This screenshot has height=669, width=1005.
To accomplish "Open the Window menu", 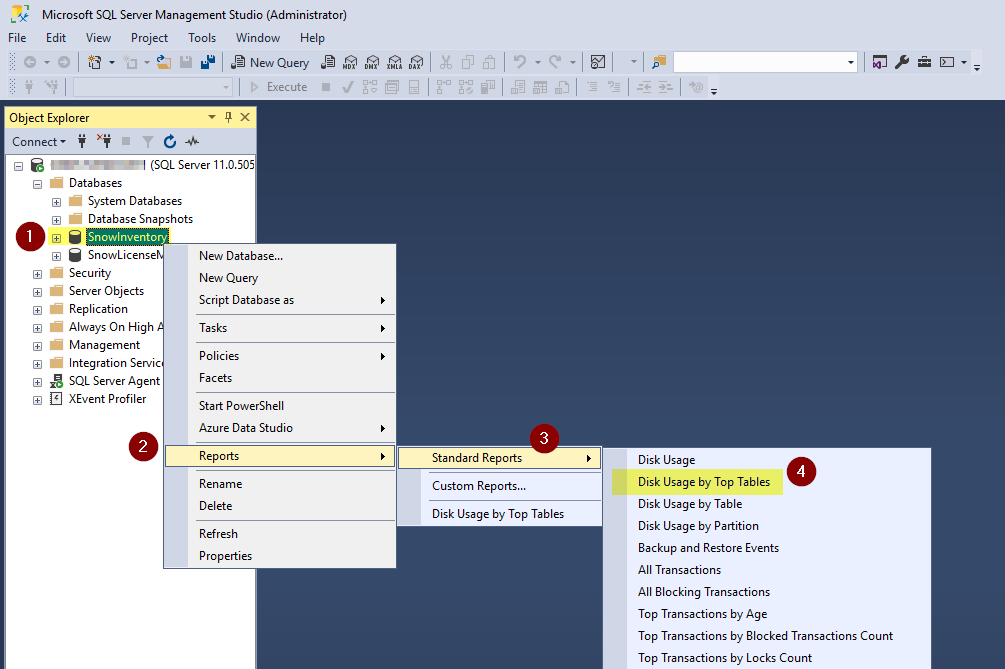I will 258,38.
